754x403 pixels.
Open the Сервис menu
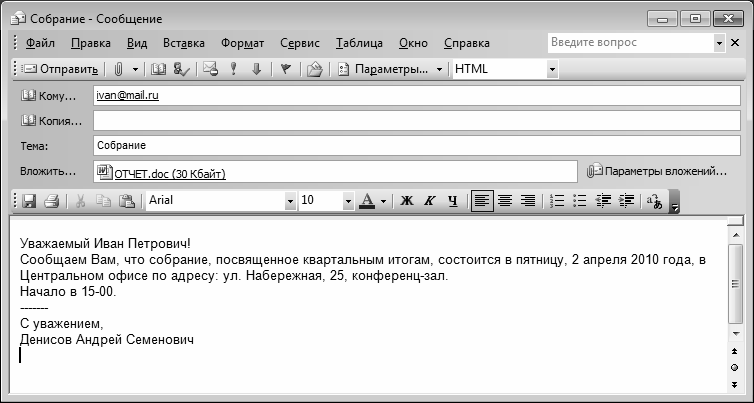[x=300, y=43]
